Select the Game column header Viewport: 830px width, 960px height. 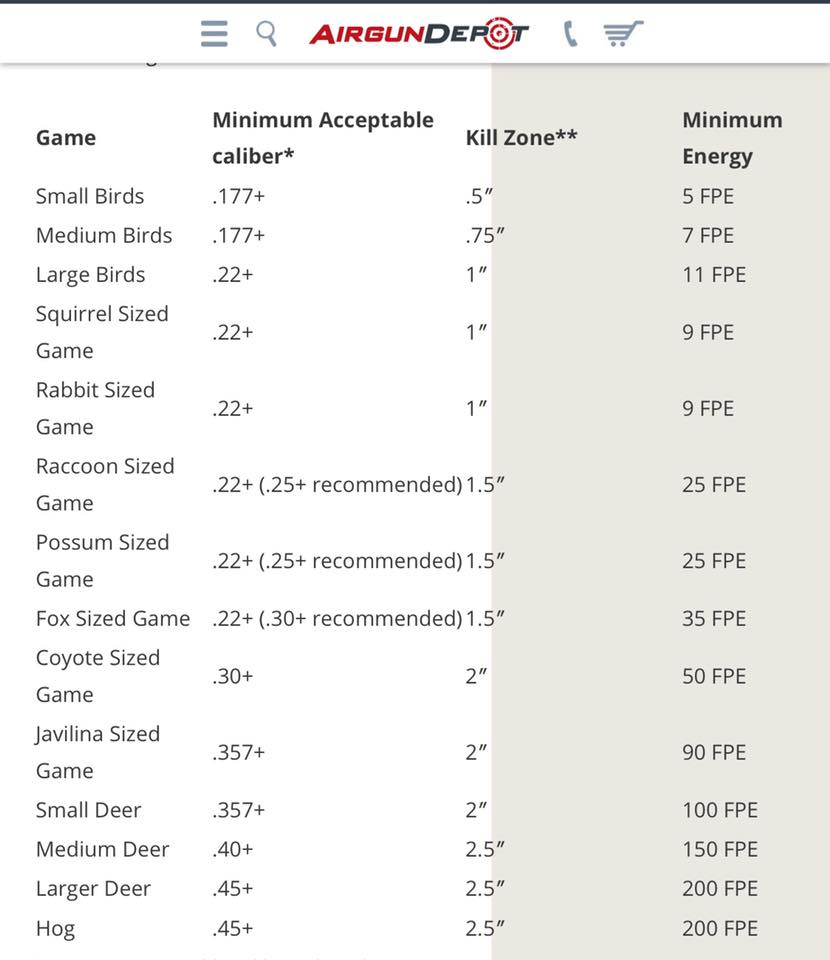tap(66, 138)
